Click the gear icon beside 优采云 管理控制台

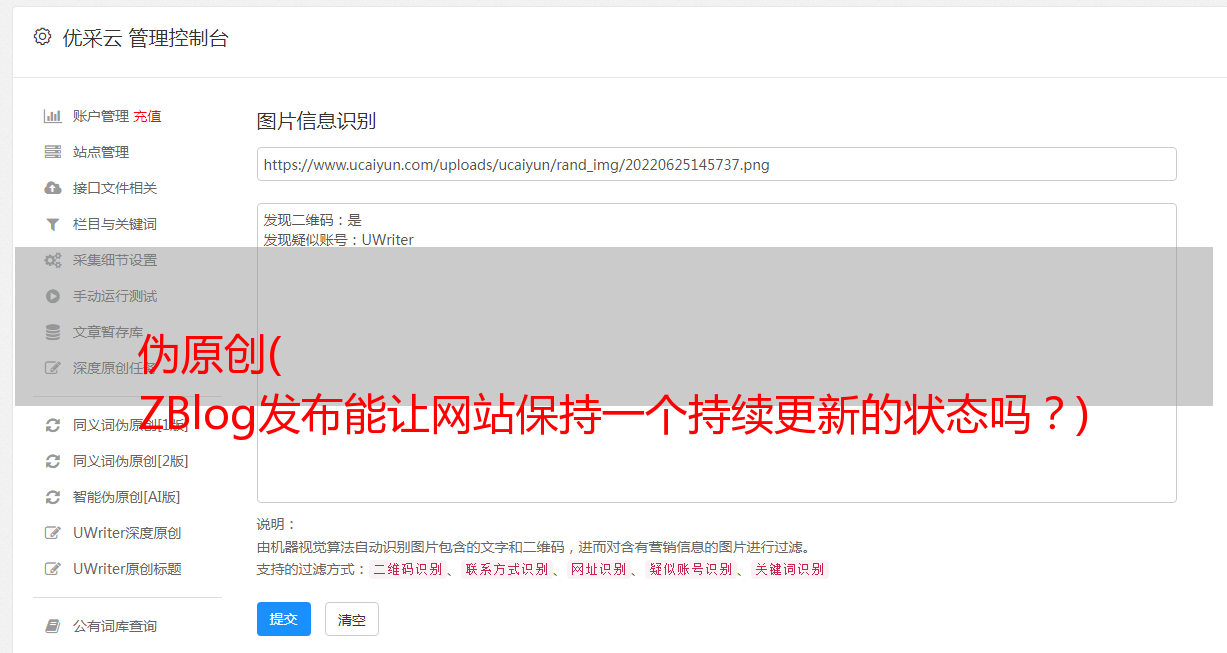[x=42, y=37]
